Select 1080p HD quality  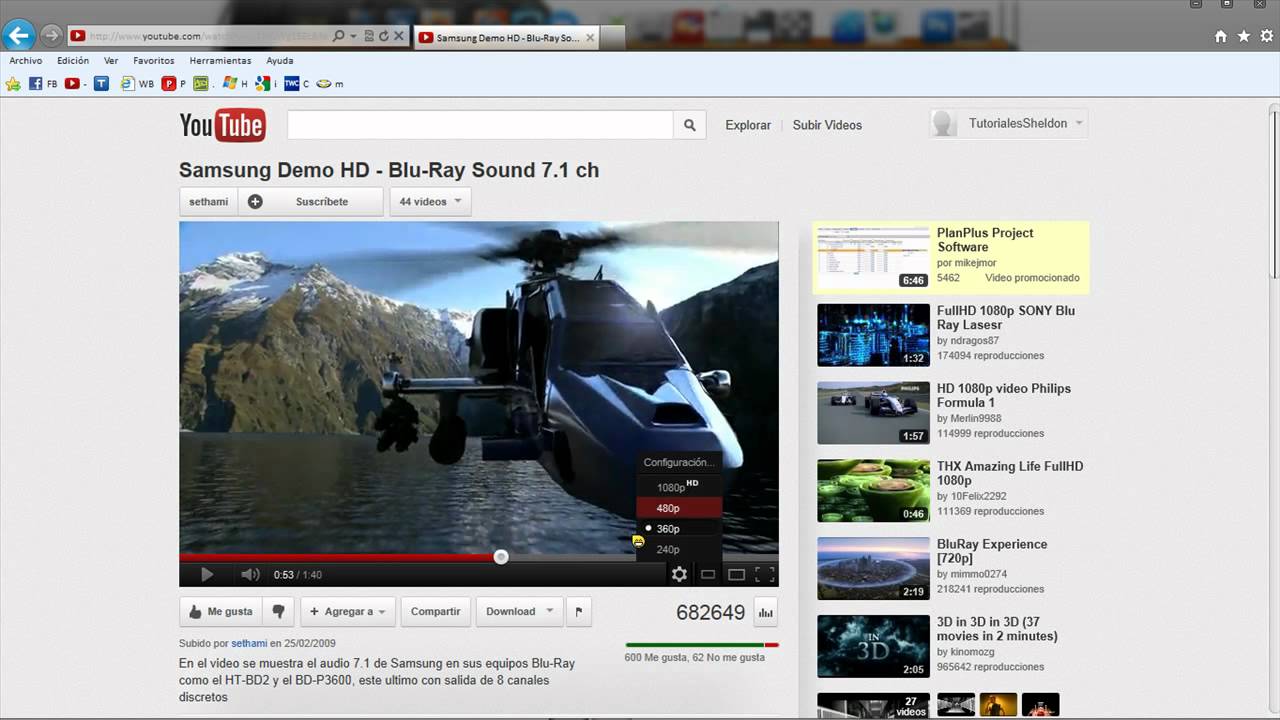point(678,486)
